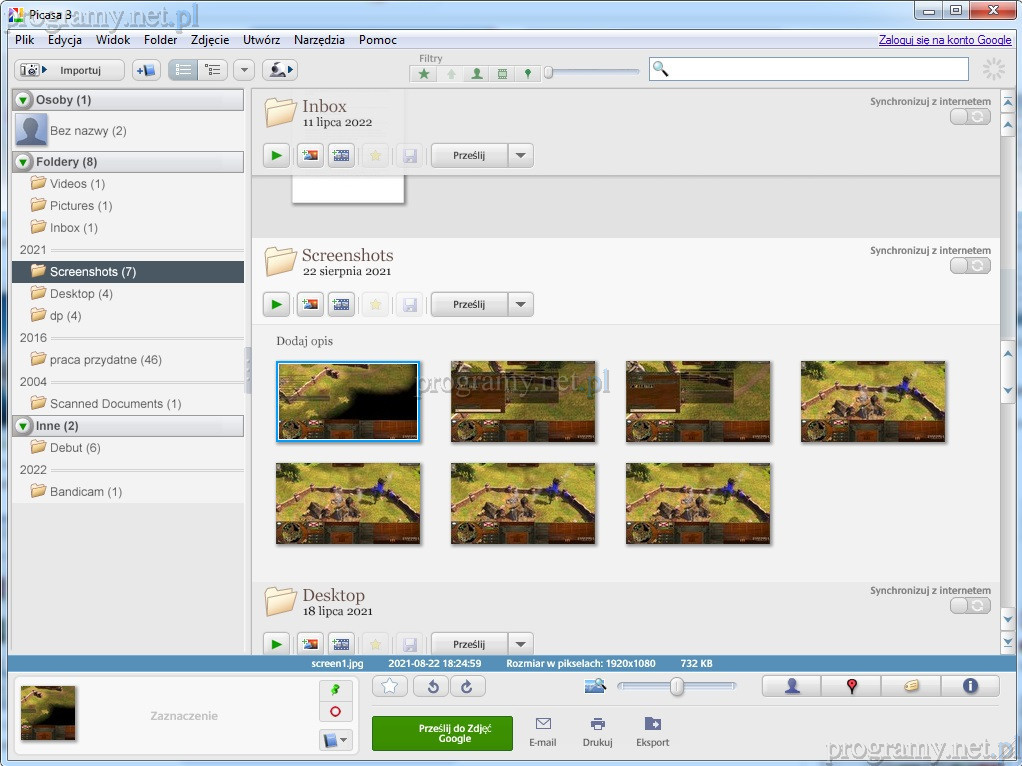This screenshot has height=766, width=1022.
Task: Collapse the Osoby section
Action: (23, 100)
